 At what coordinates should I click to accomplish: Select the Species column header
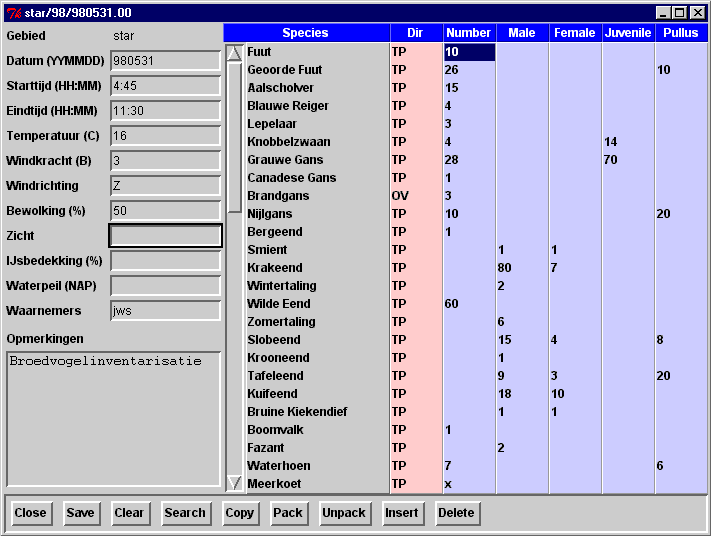pyautogui.click(x=305, y=33)
